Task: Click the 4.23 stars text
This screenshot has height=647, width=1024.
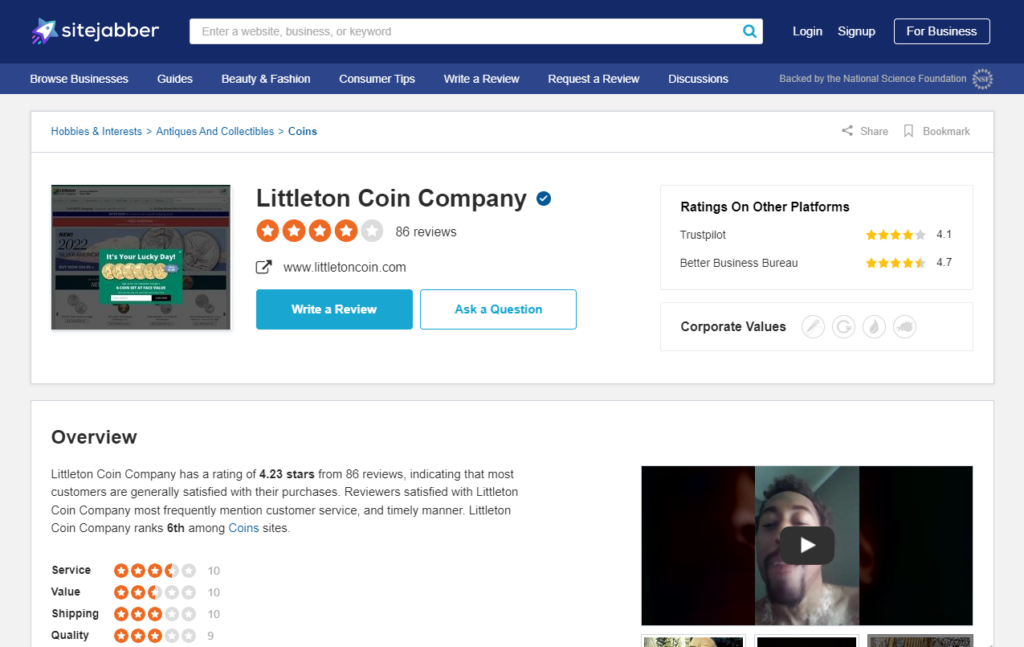Action: click(x=287, y=474)
